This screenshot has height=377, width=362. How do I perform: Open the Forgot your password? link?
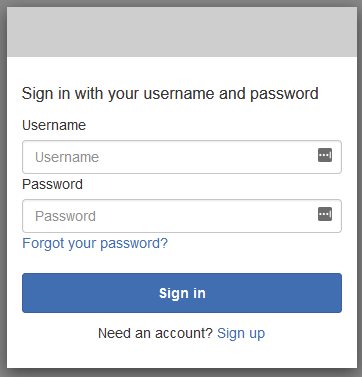pos(95,243)
